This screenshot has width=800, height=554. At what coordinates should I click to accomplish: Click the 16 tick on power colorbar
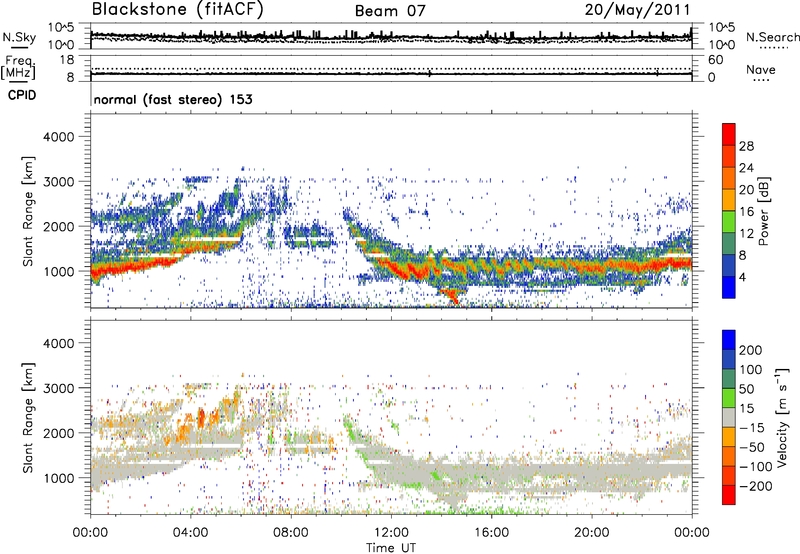pyautogui.click(x=746, y=212)
